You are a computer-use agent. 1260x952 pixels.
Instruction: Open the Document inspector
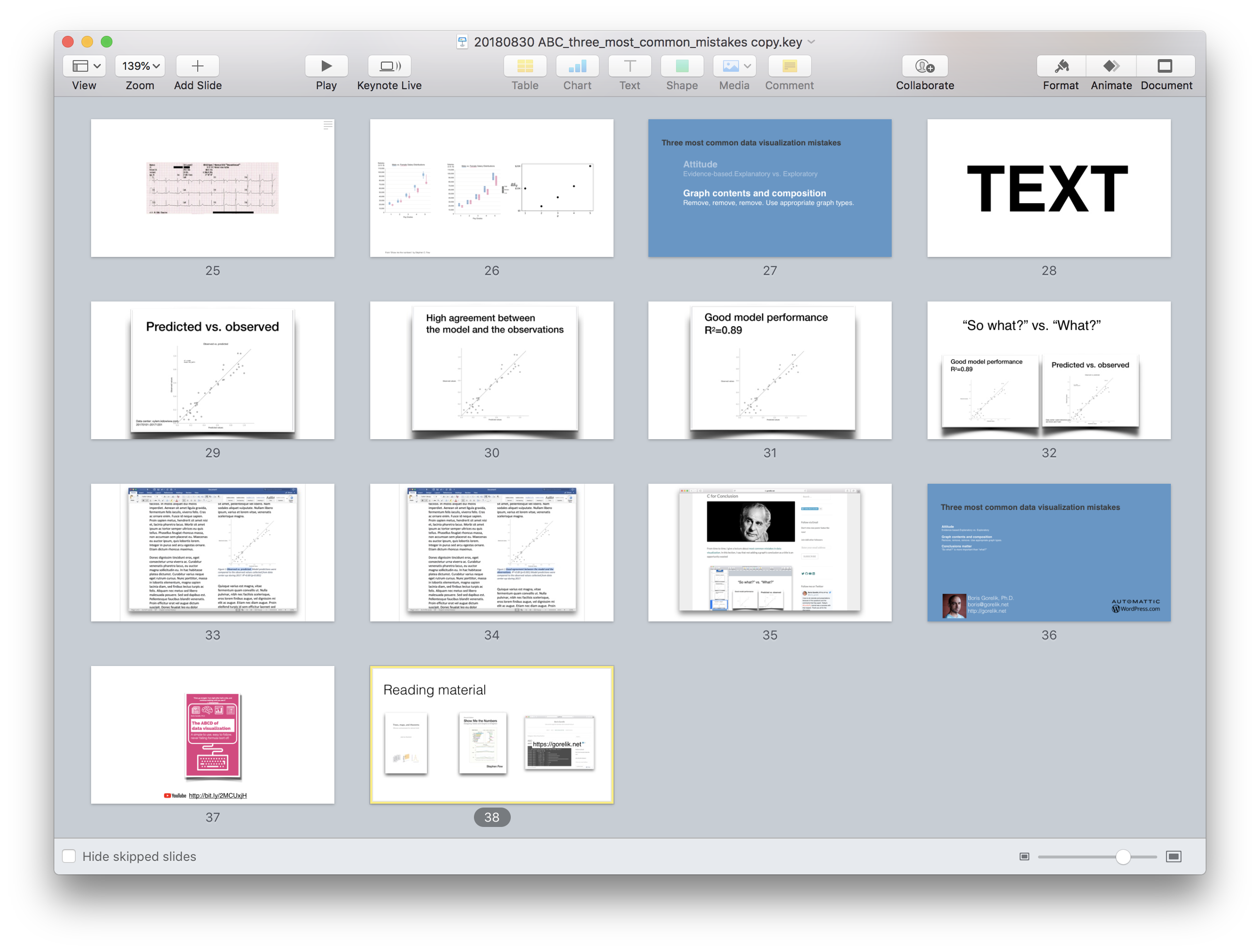coord(1165,66)
